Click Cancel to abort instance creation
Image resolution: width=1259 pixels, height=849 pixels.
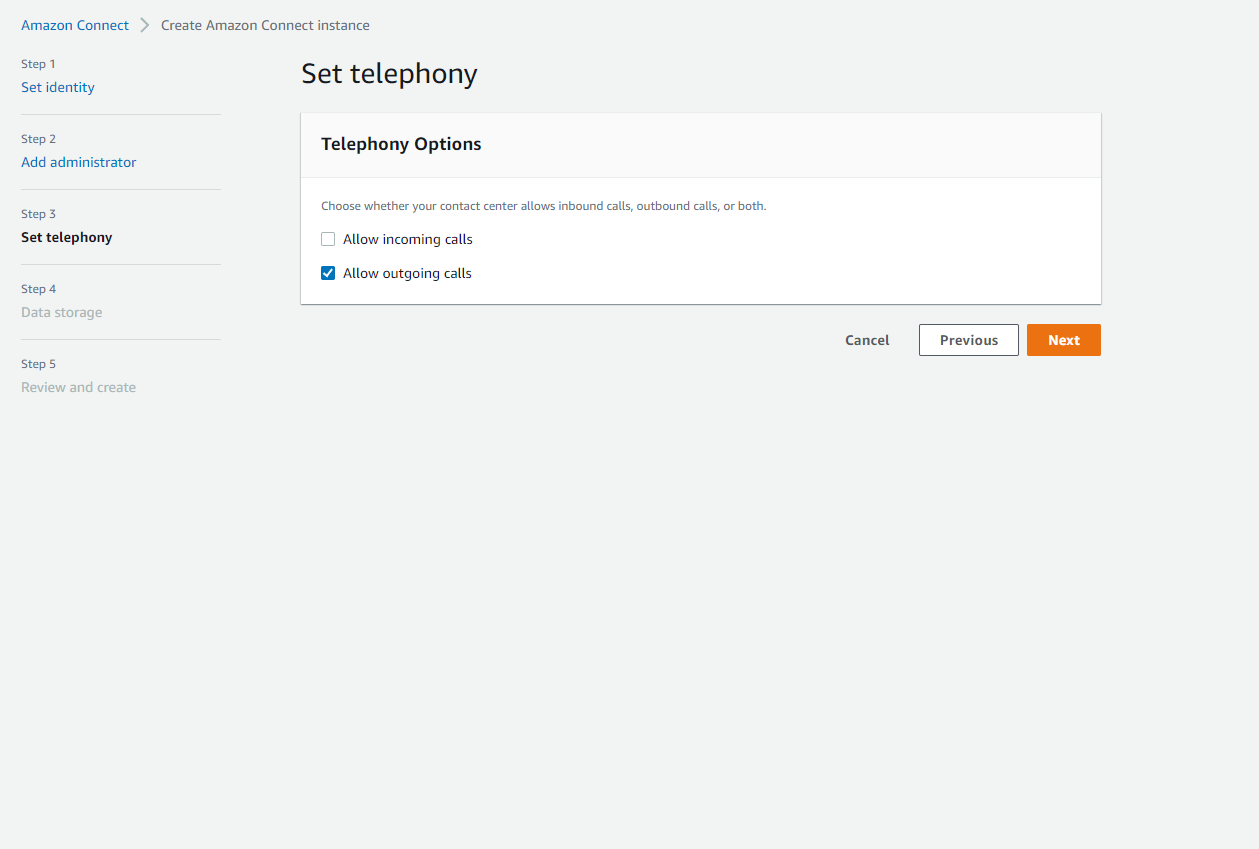click(866, 340)
